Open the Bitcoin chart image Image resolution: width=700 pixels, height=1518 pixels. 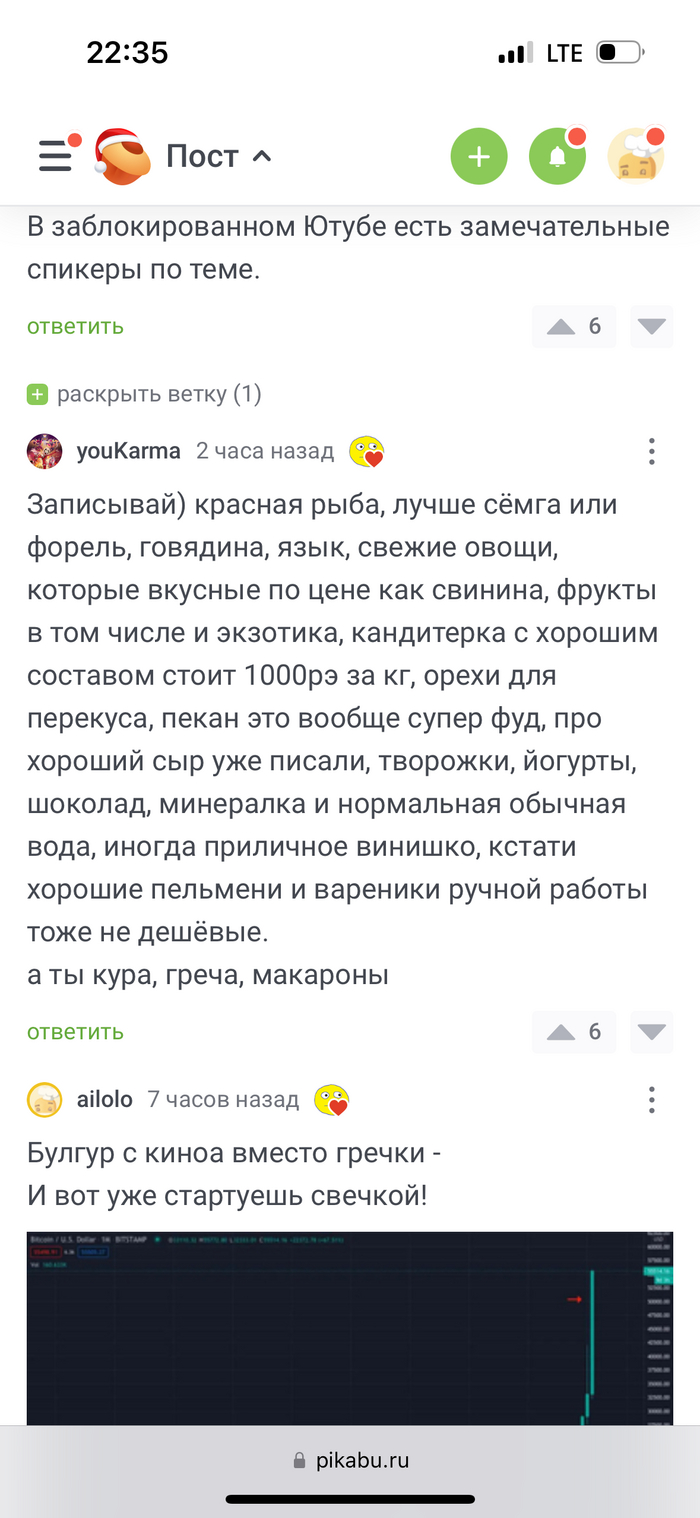click(349, 1328)
